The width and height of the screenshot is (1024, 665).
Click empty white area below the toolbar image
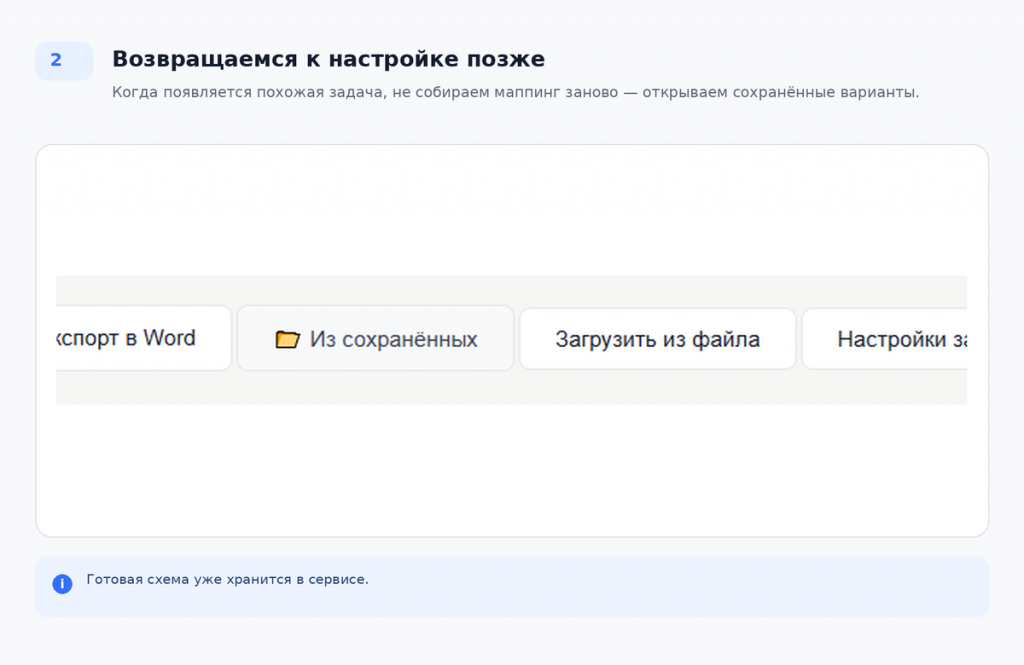(x=511, y=470)
